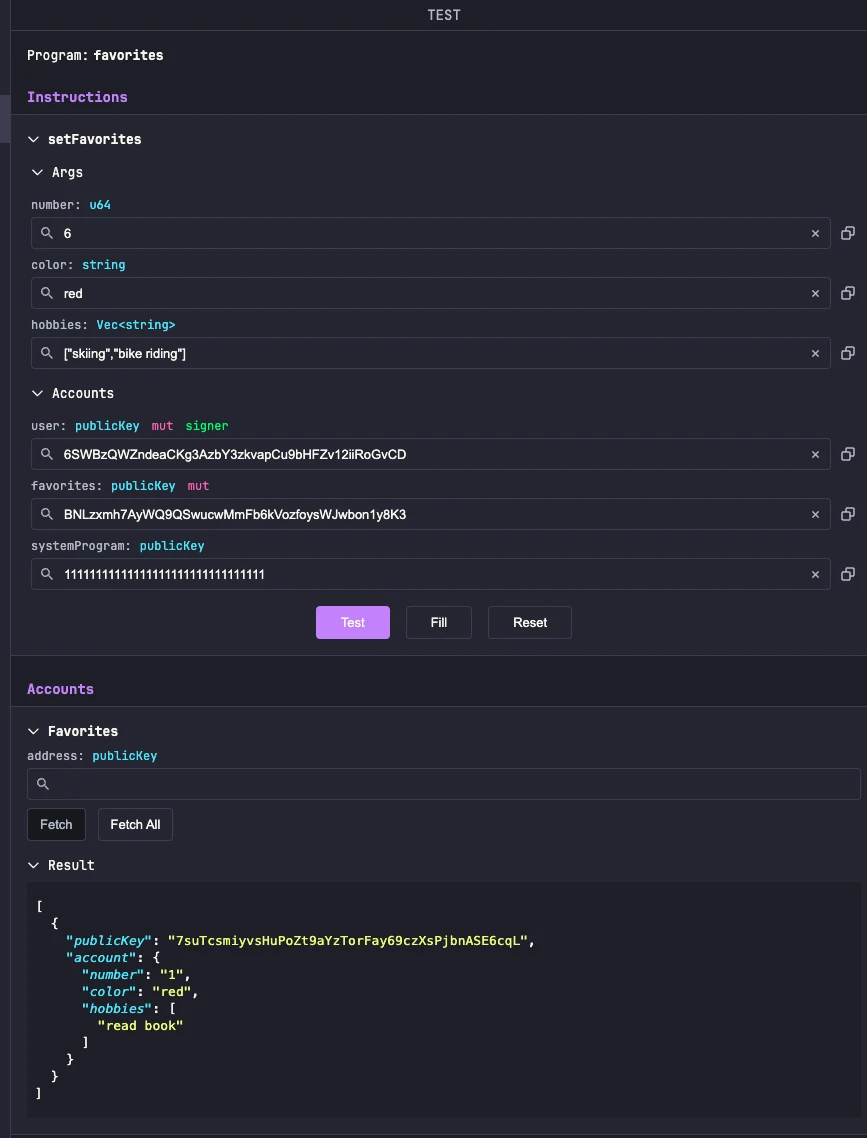Image resolution: width=867 pixels, height=1138 pixels.
Task: Fetch All Favorites accounts
Action: coord(135,824)
